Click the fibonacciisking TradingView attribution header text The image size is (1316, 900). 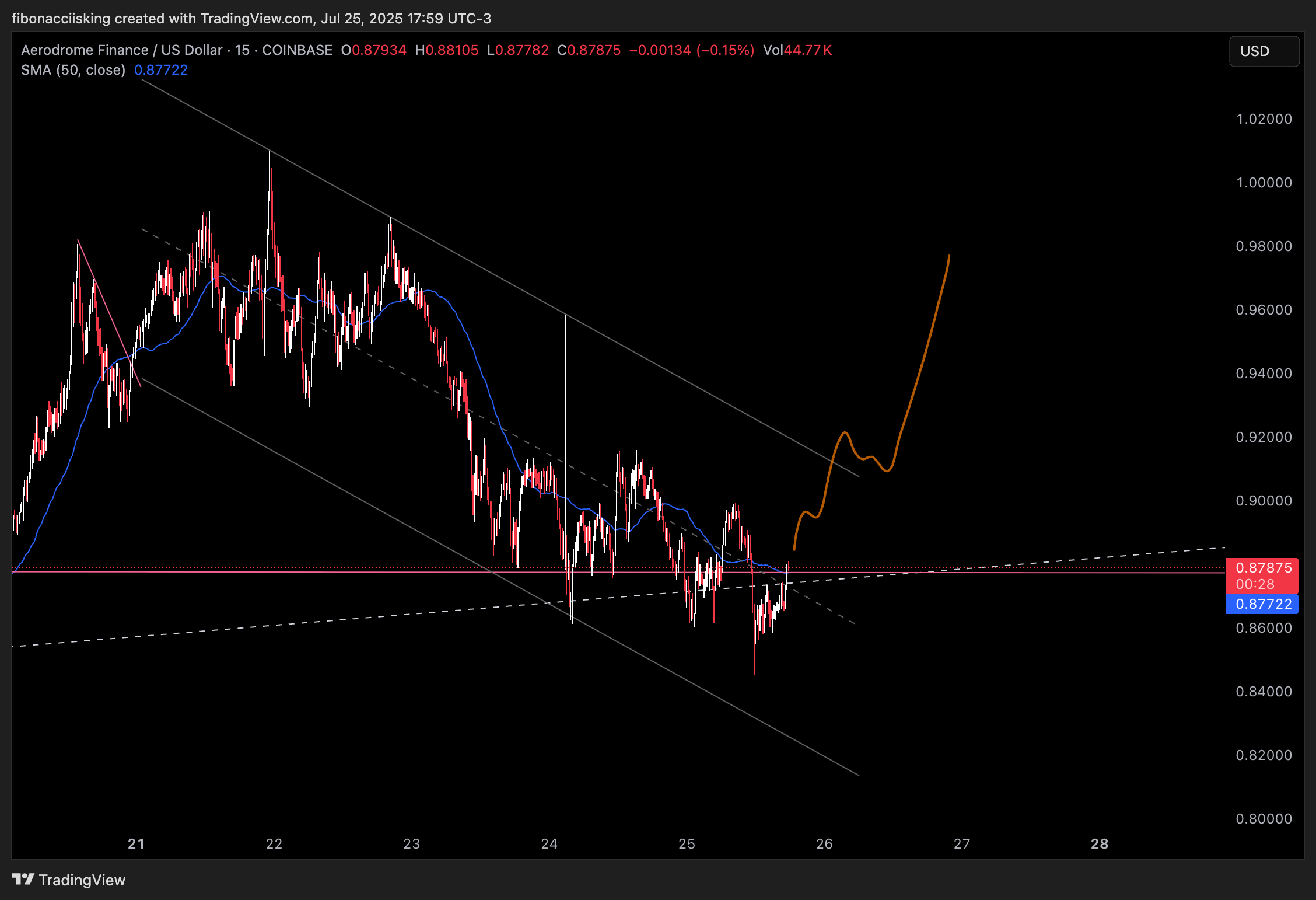pyautogui.click(x=251, y=19)
